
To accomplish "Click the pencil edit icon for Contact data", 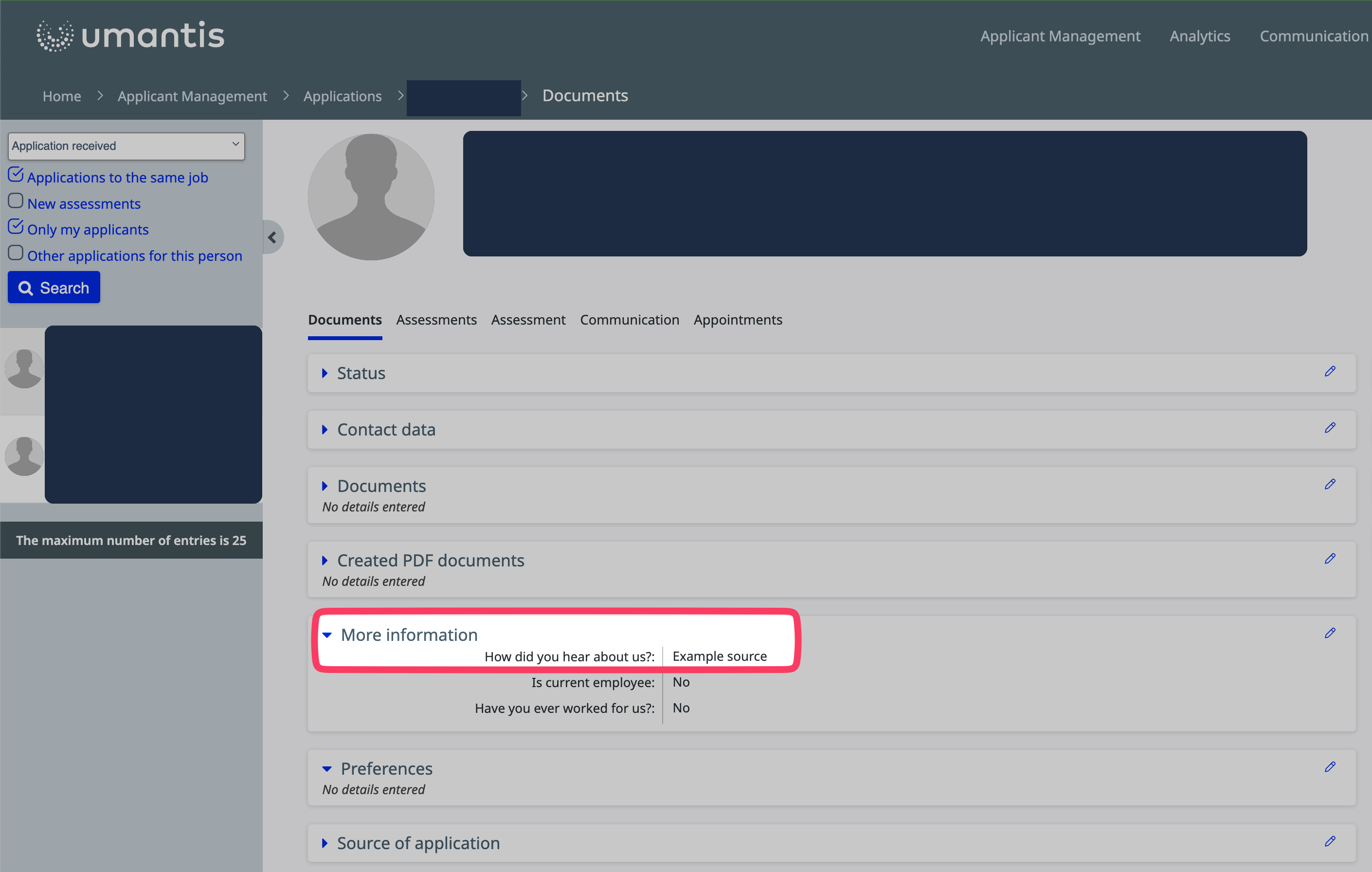I will click(1329, 428).
